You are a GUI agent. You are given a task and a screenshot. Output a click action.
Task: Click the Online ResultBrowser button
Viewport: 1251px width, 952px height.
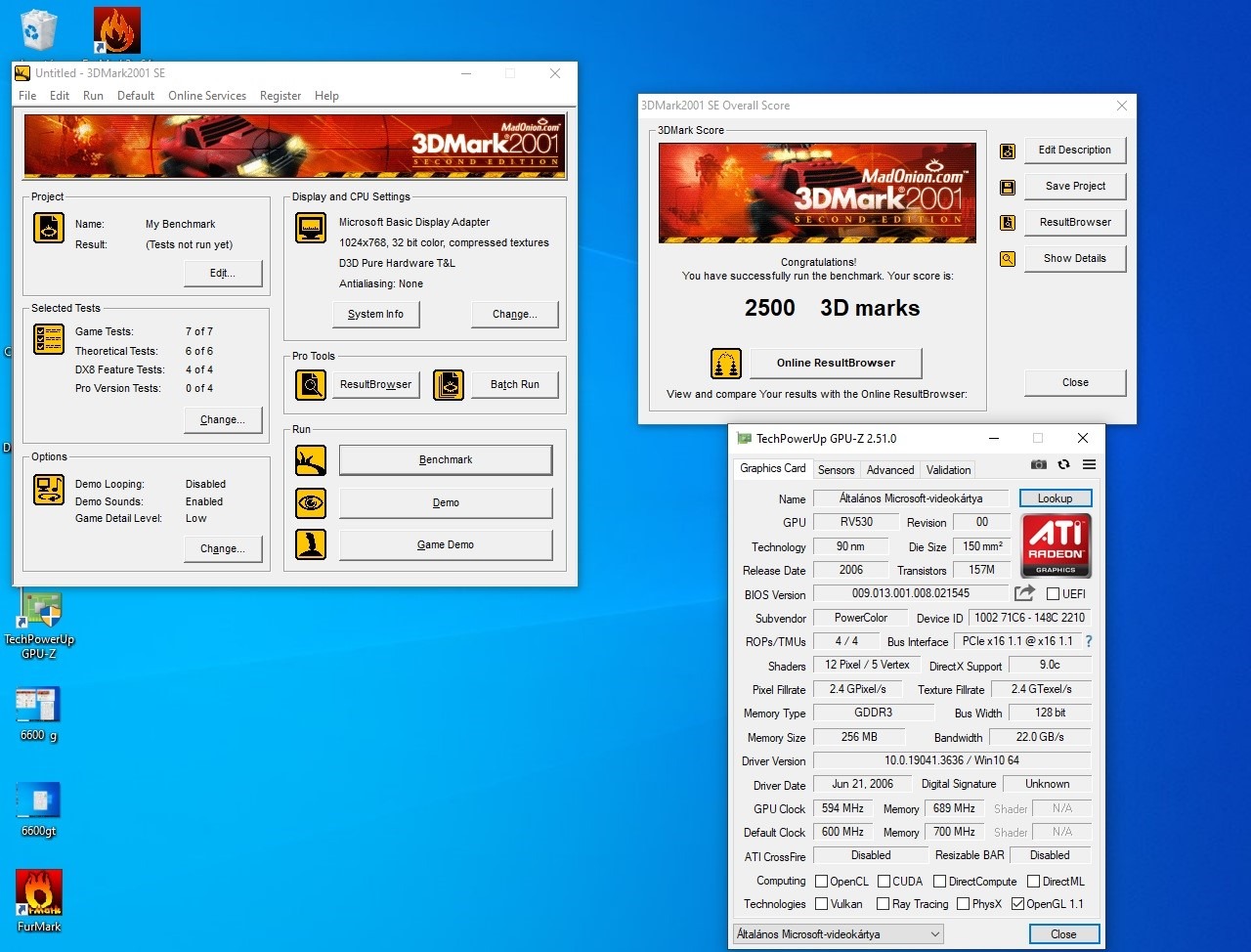pyautogui.click(x=836, y=363)
